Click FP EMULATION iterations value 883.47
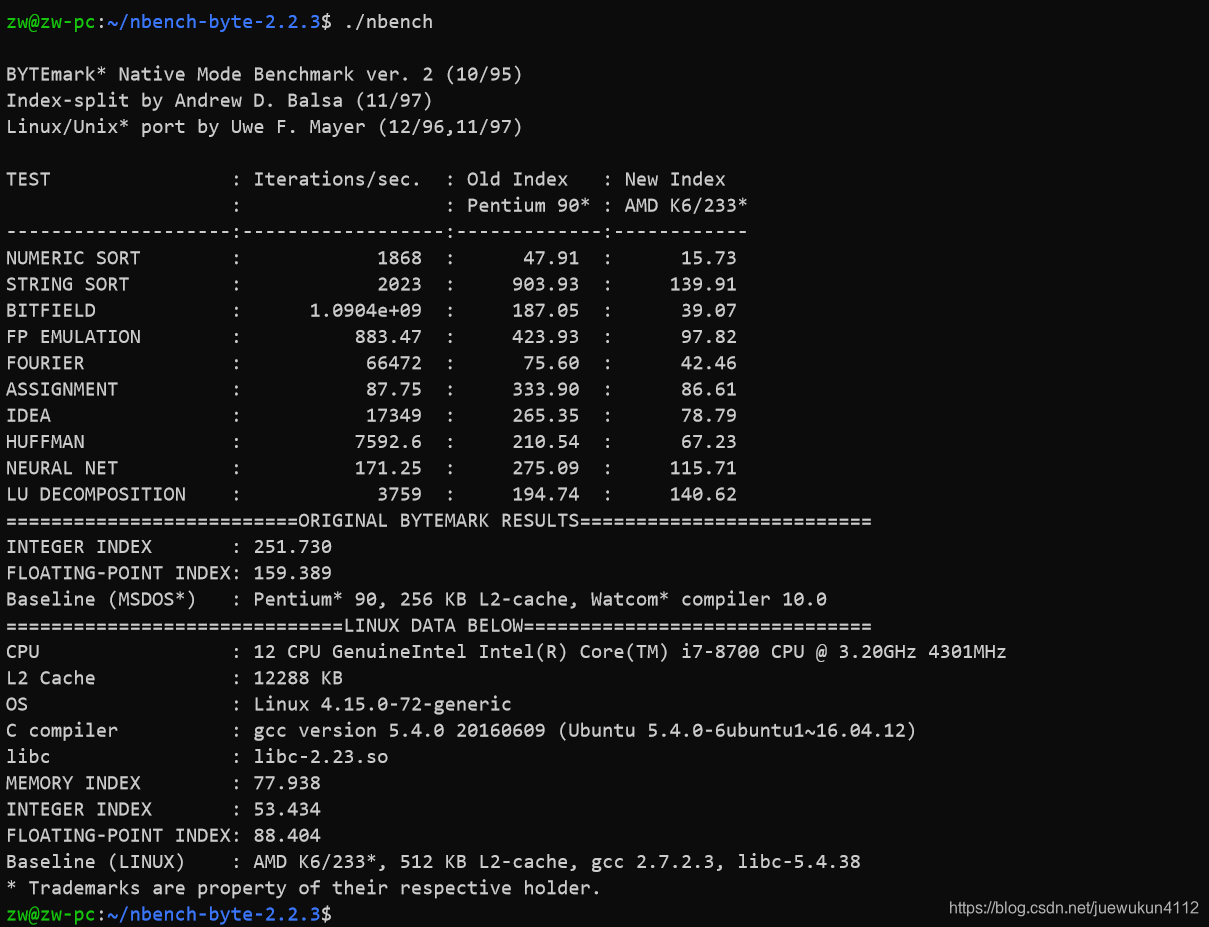This screenshot has width=1209, height=927. pyautogui.click(x=388, y=337)
